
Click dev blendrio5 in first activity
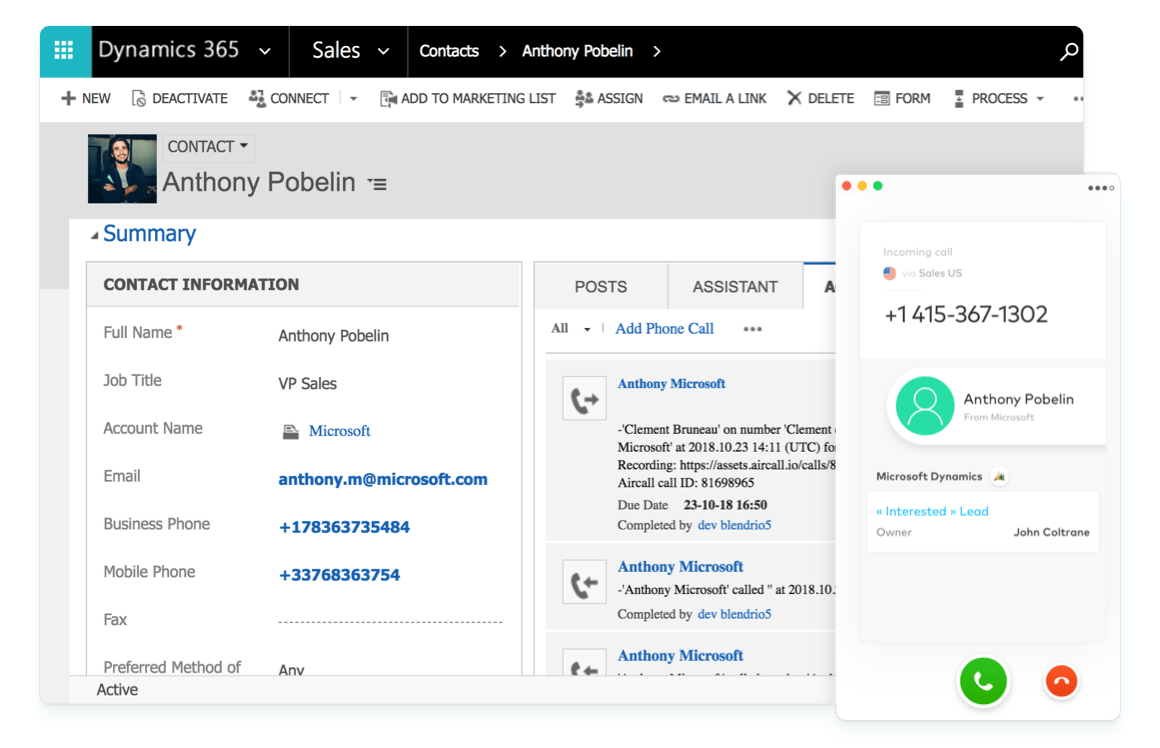pos(734,525)
